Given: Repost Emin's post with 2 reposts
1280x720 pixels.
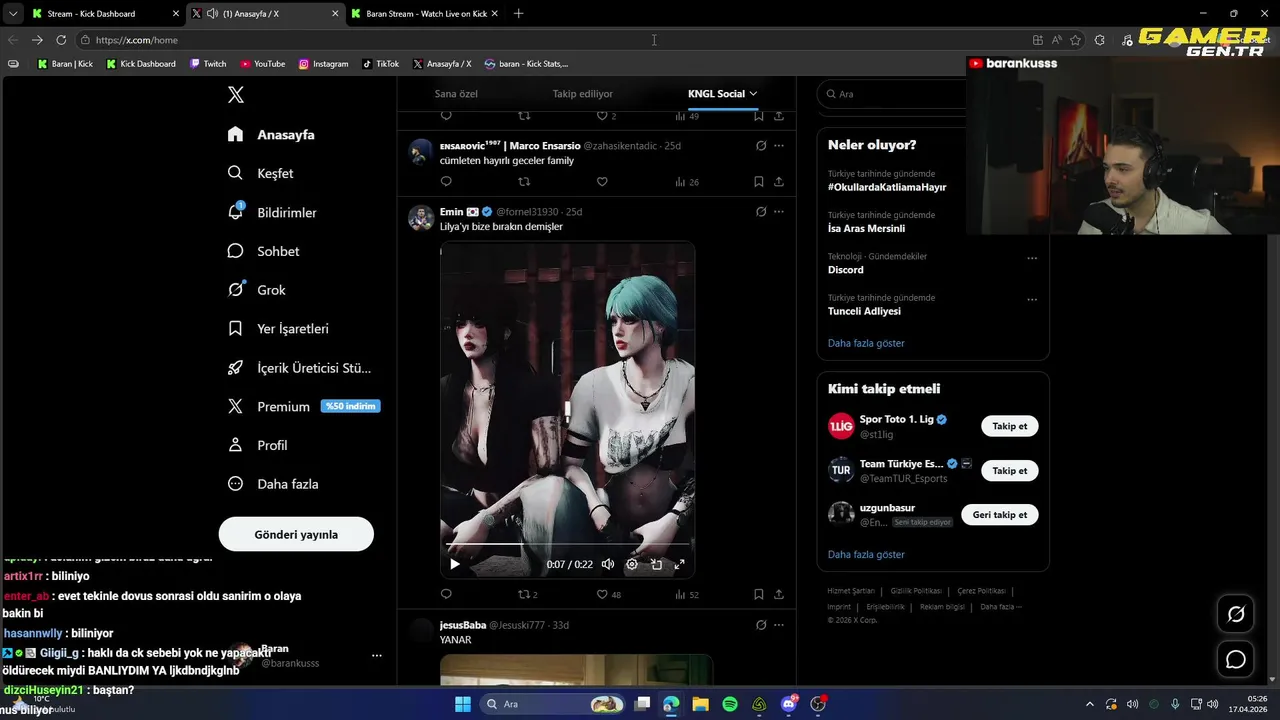Looking at the screenshot, I should [x=527, y=594].
